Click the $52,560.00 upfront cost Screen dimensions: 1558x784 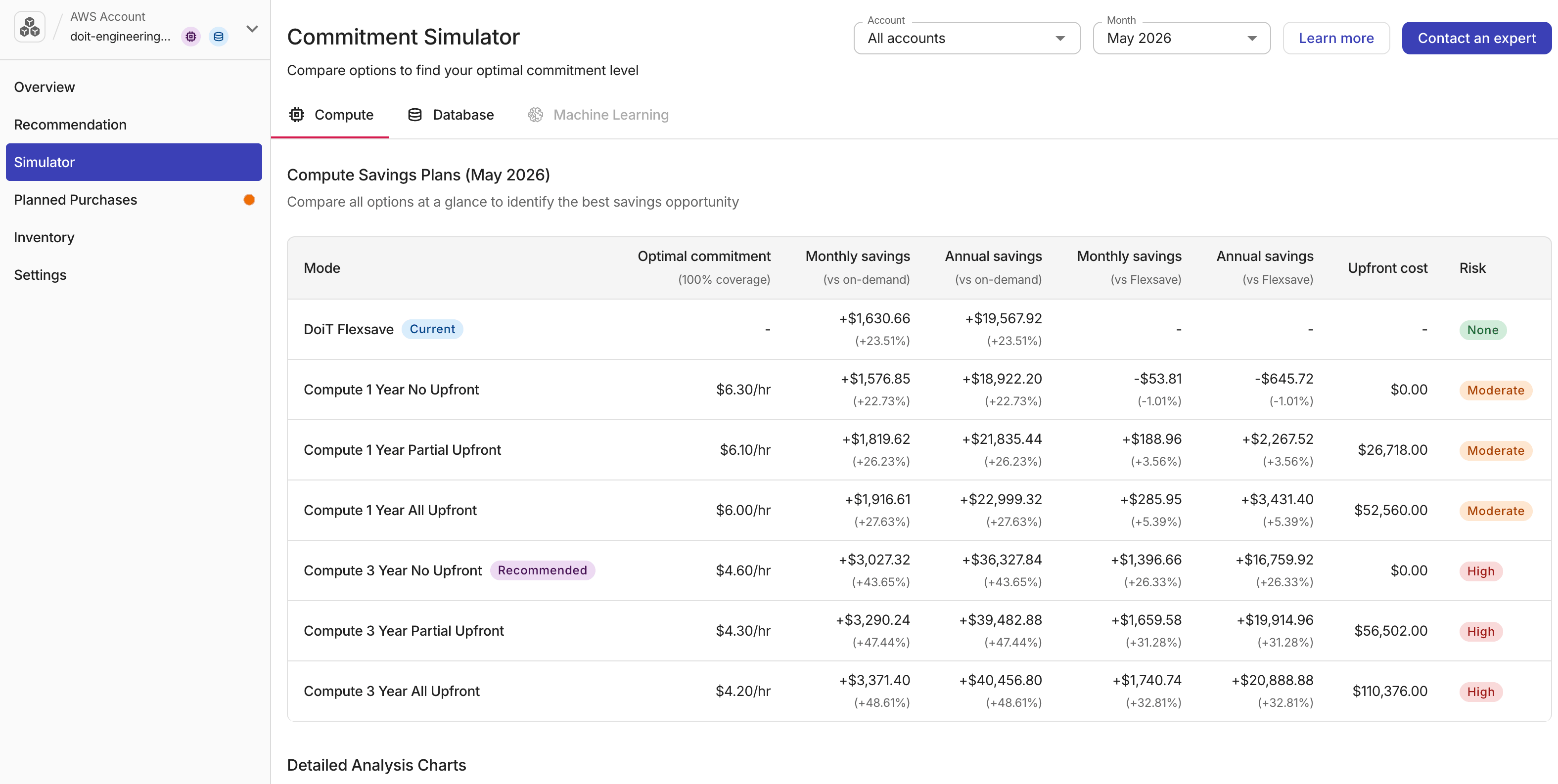click(x=1390, y=511)
